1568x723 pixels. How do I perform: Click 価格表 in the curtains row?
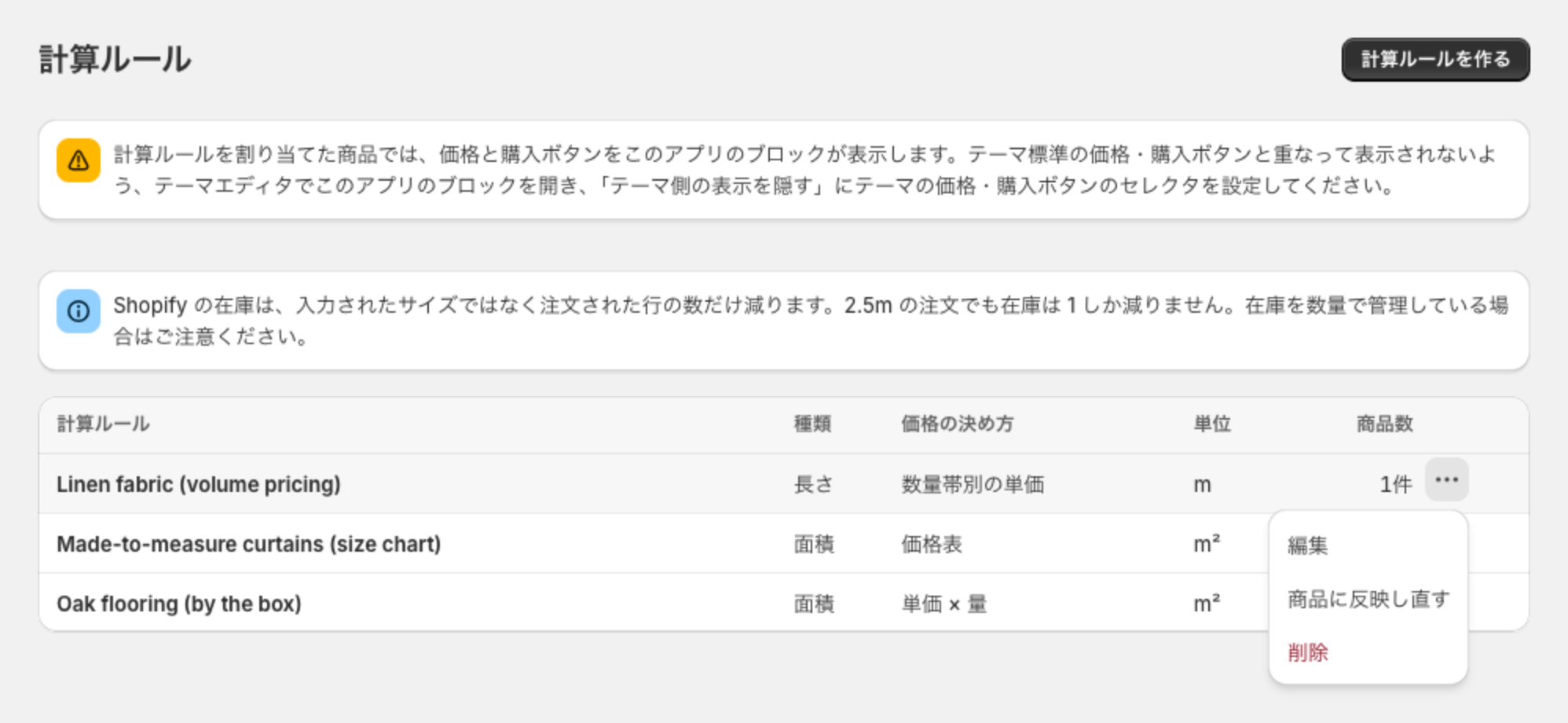(932, 544)
